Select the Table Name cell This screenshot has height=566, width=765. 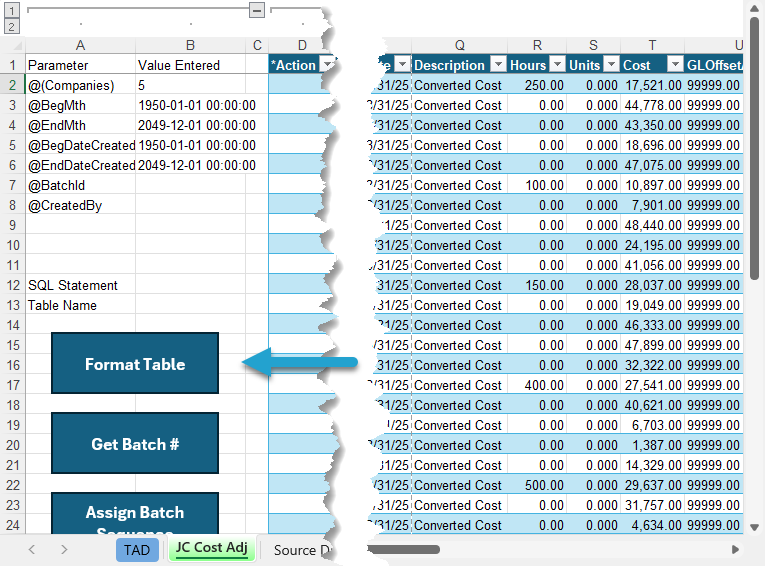tap(81, 305)
